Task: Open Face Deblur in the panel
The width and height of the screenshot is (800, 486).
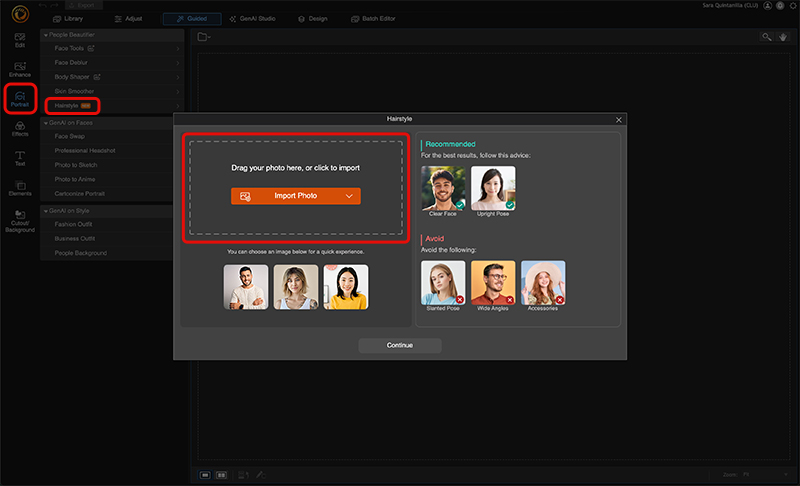Action: (112, 63)
